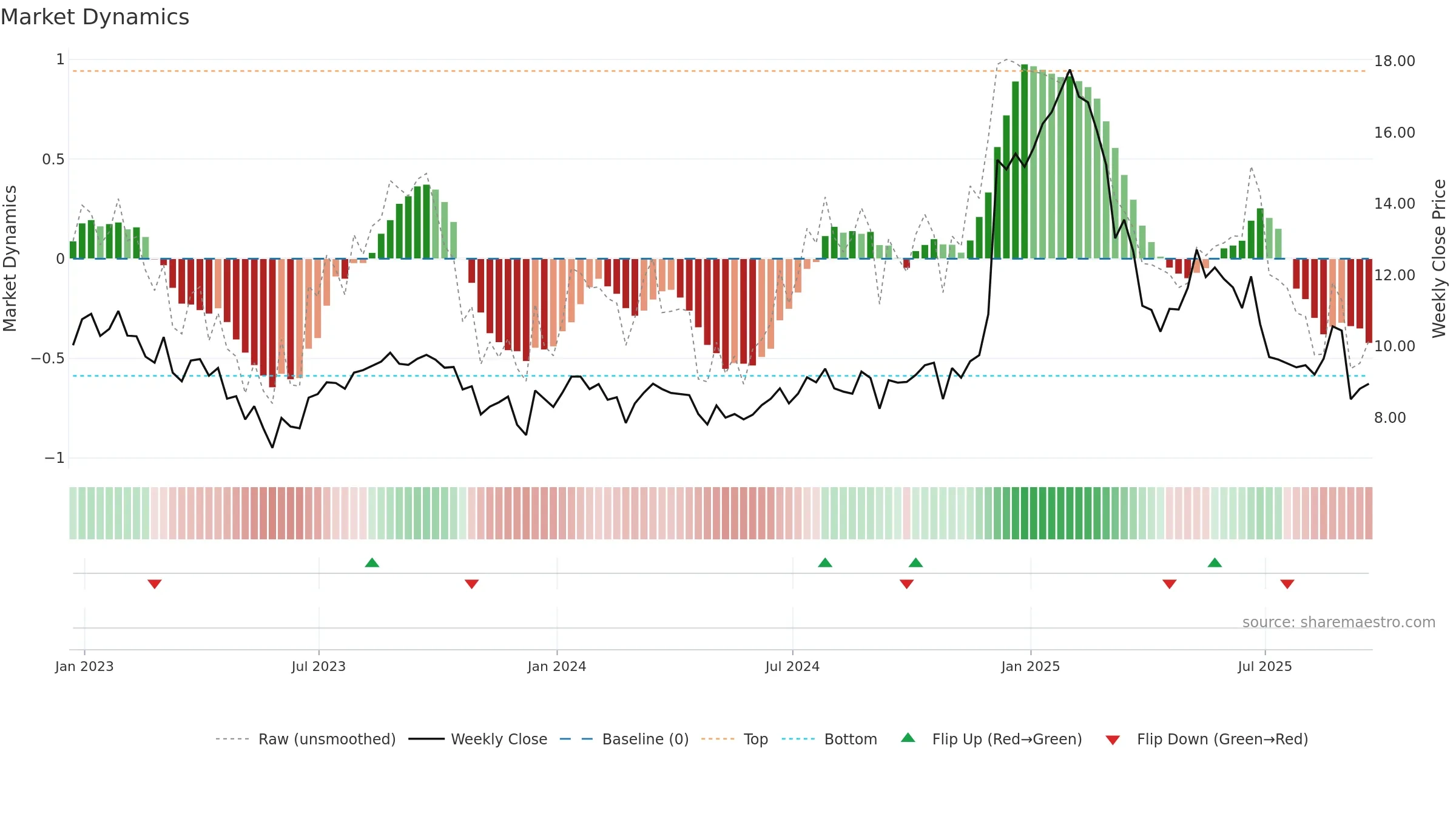Click the green Flip Up legend triangle icon

click(x=908, y=738)
